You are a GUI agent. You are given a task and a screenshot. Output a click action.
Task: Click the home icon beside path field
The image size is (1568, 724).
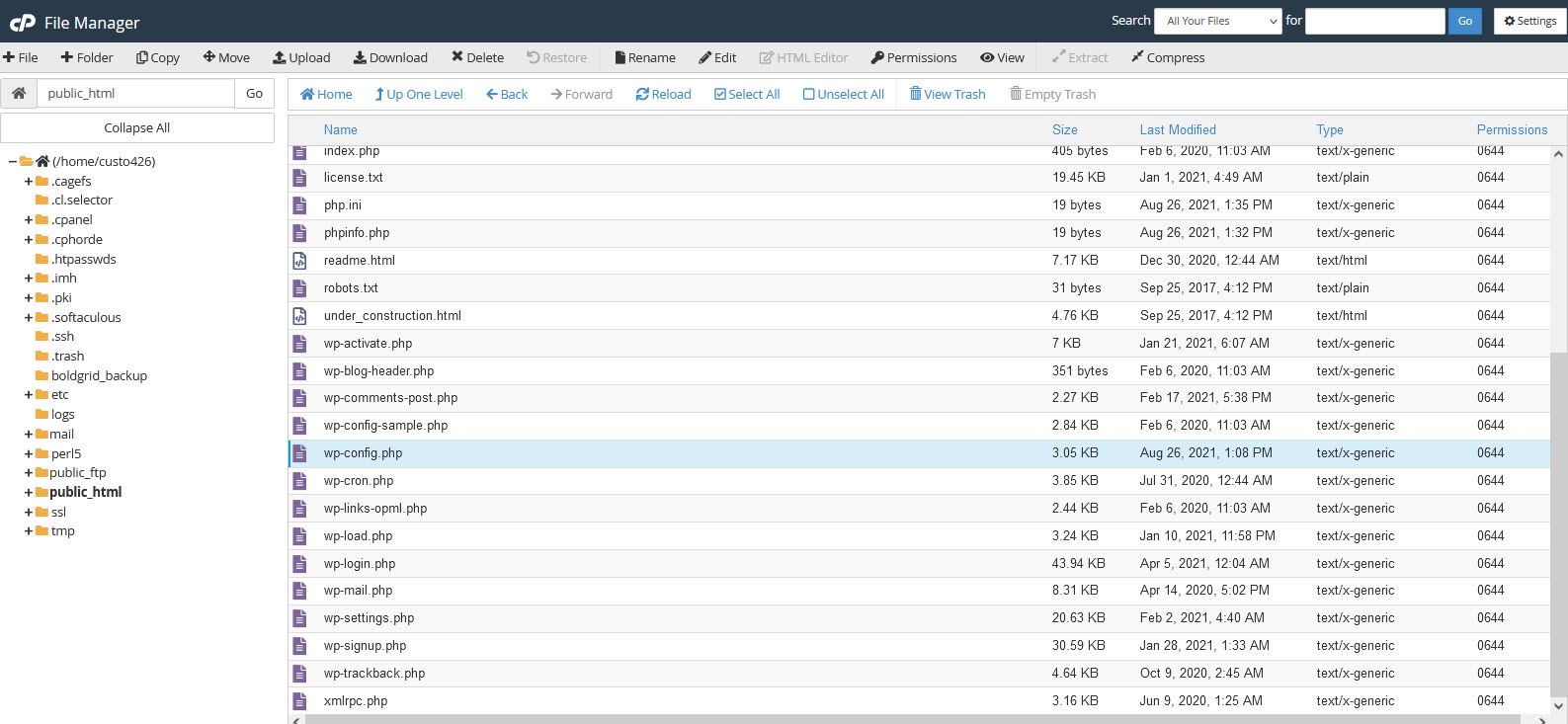pos(19,93)
